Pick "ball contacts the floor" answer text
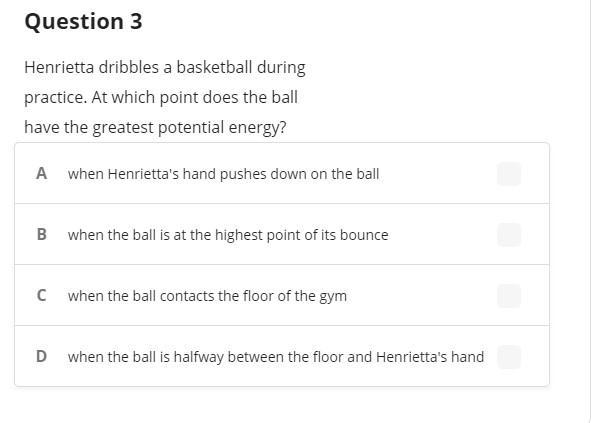 tap(207, 296)
